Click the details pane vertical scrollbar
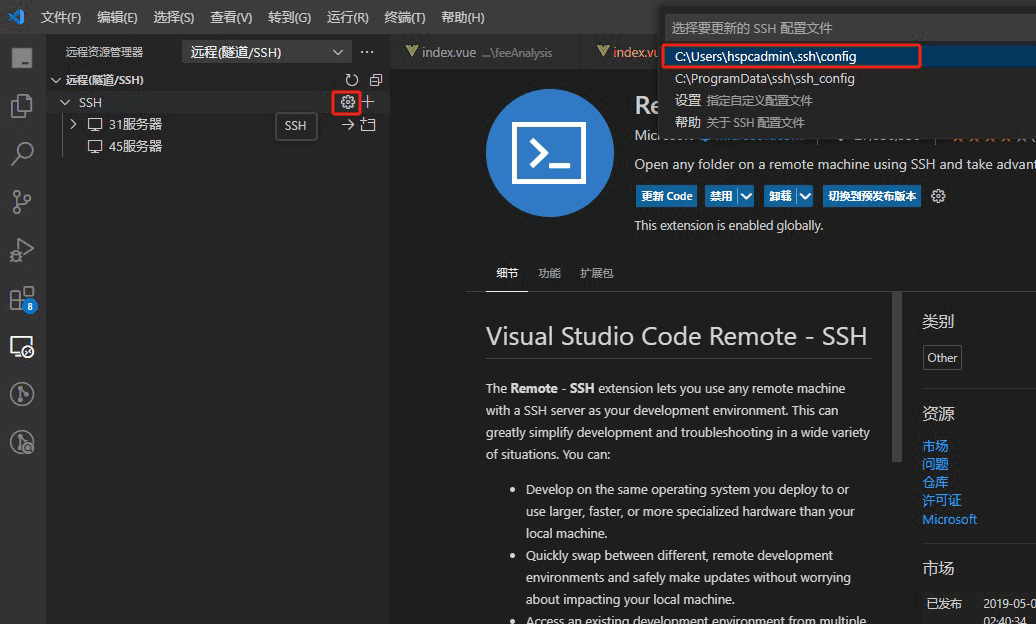 (x=897, y=377)
